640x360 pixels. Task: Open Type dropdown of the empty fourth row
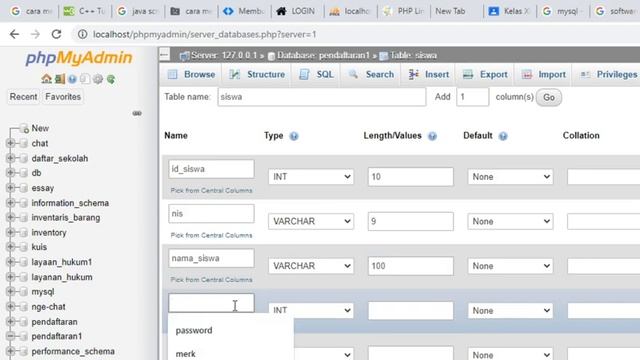pos(311,310)
